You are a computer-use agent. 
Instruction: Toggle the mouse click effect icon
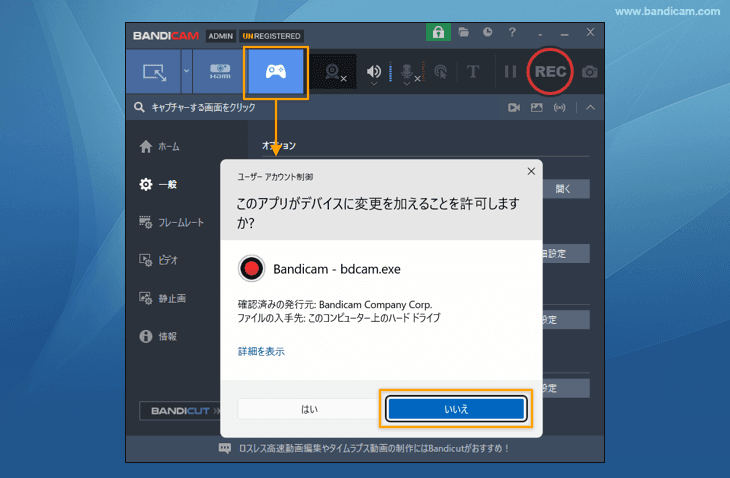[x=440, y=72]
